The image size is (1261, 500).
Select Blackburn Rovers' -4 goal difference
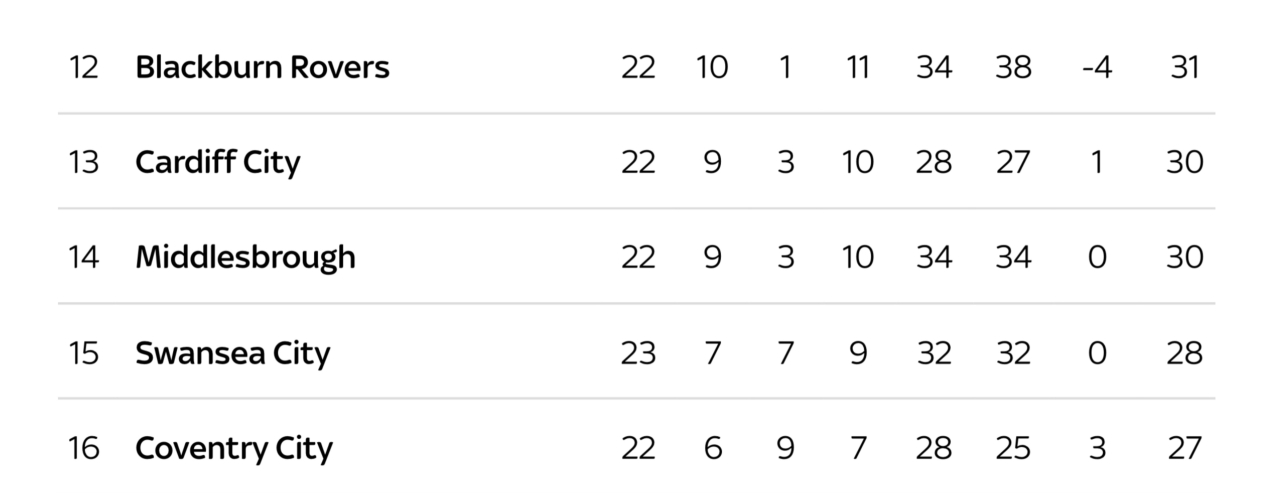1096,68
